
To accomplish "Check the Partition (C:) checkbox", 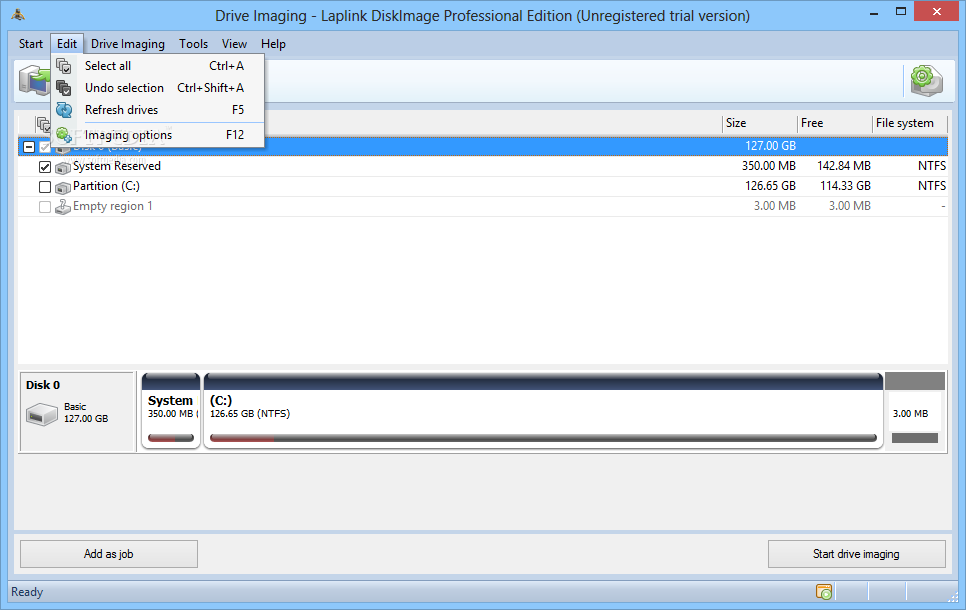I will click(44, 187).
